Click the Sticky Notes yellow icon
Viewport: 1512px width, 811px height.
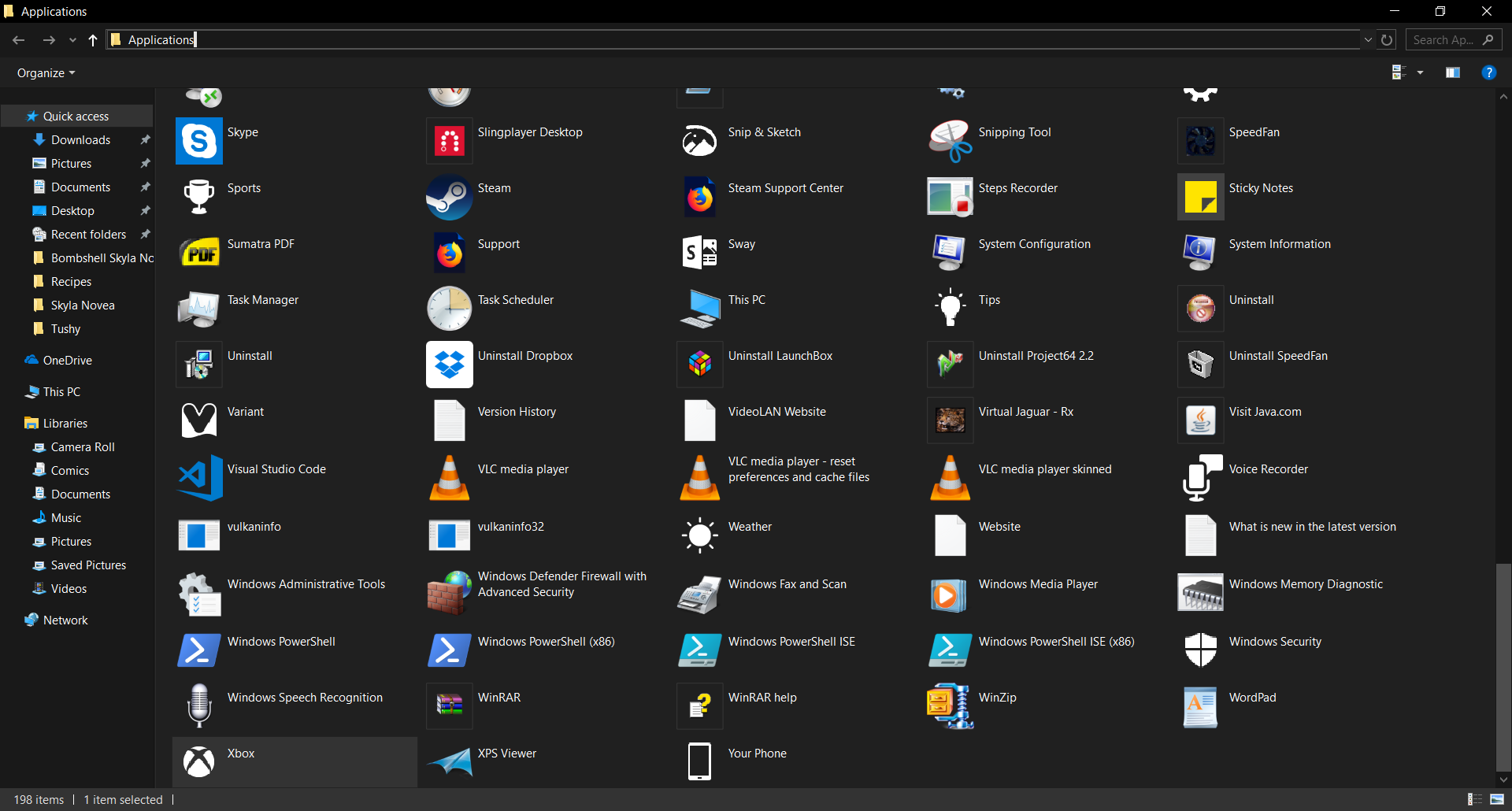[1201, 197]
